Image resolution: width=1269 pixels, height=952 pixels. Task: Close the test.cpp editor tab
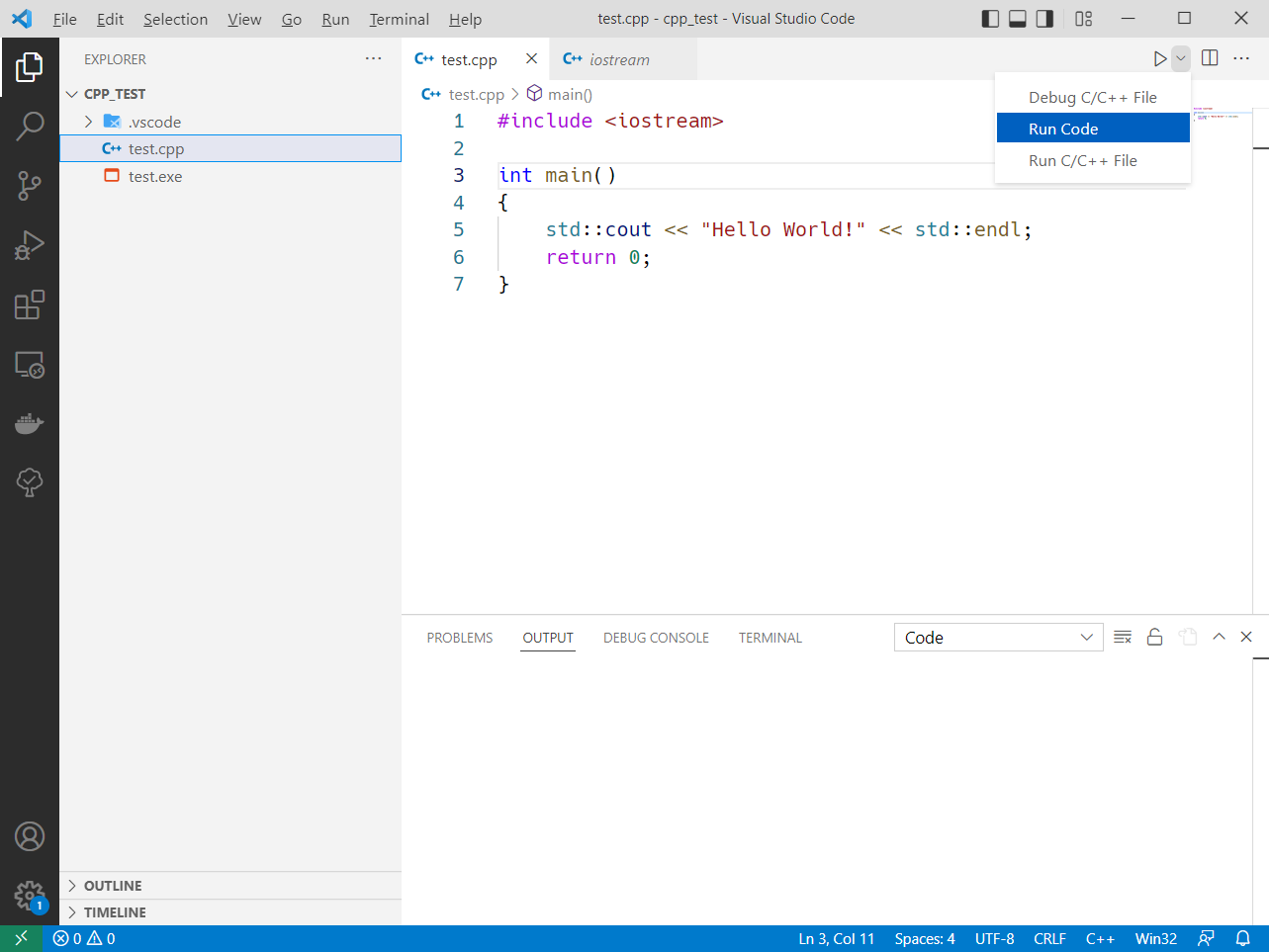(x=531, y=59)
